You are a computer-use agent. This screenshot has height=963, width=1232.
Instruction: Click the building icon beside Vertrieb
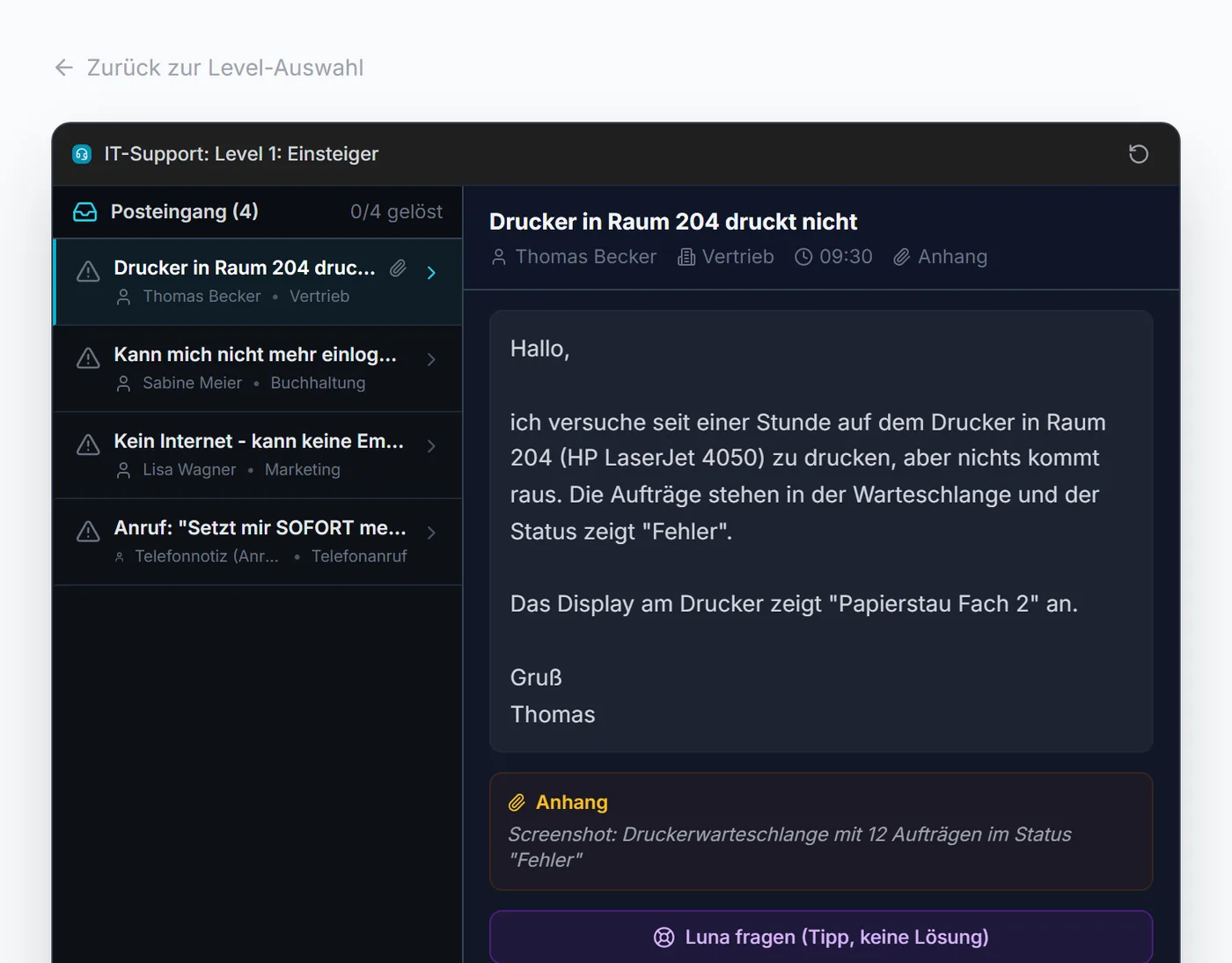pos(686,257)
